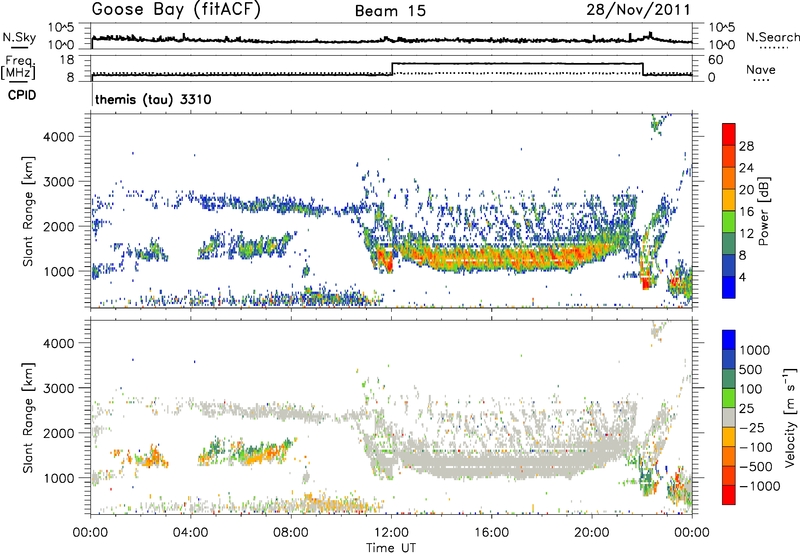800x554 pixels.
Task: Click the orange velocity patch near 06:00 UT
Action: 263,454
